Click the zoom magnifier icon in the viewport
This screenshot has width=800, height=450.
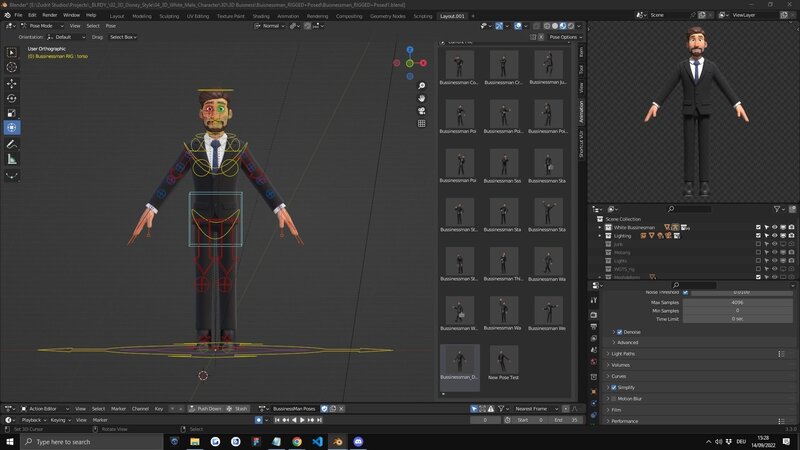click(422, 86)
